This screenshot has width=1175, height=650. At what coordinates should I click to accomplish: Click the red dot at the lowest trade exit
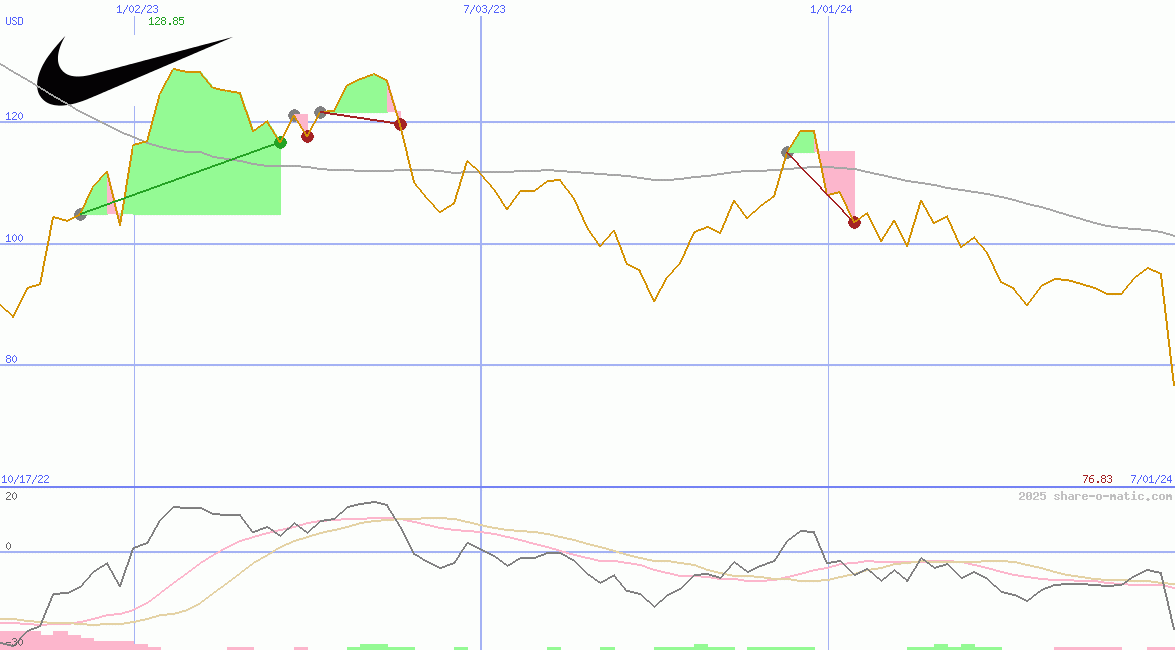point(854,222)
